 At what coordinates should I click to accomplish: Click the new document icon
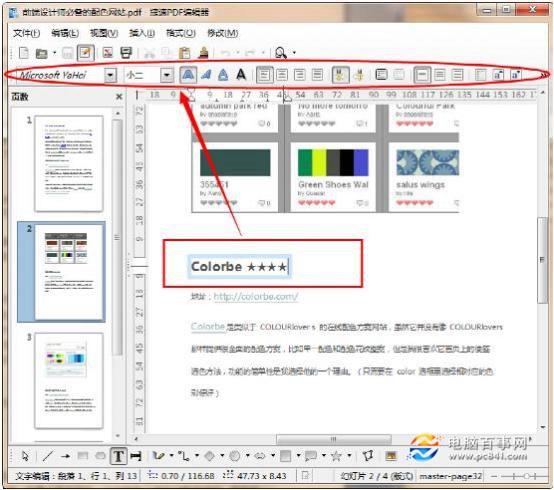point(24,53)
